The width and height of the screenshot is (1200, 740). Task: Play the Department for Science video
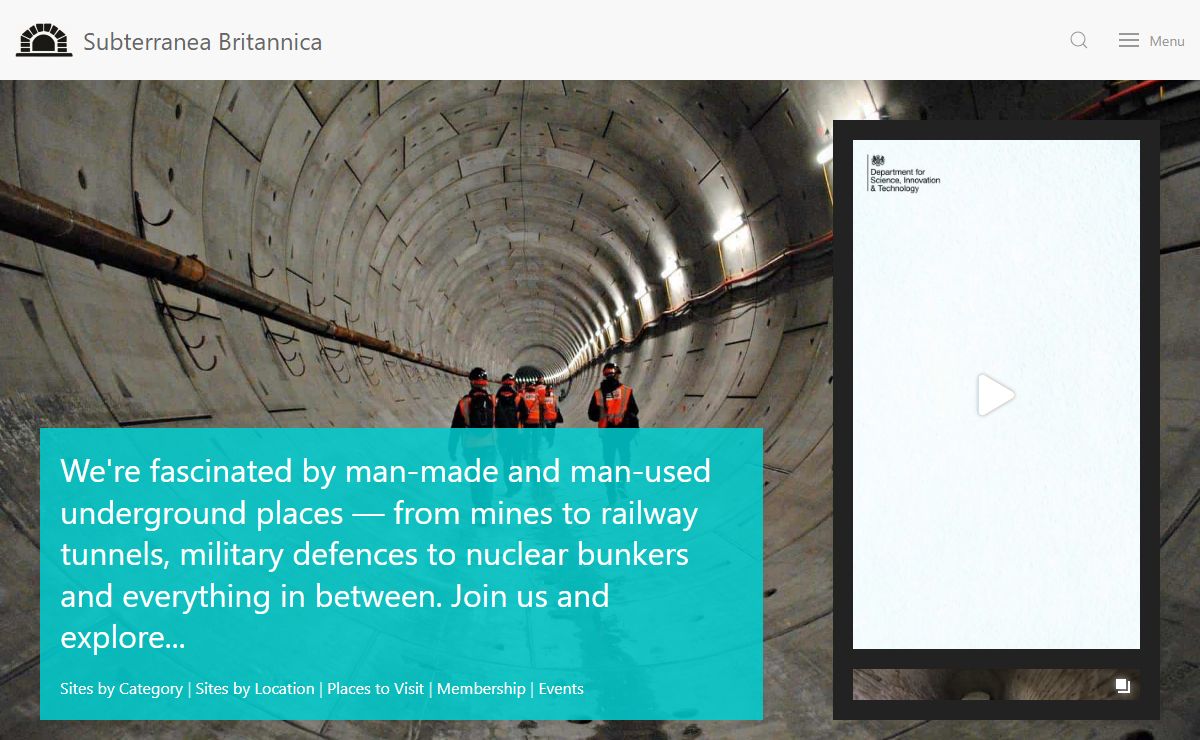996,394
